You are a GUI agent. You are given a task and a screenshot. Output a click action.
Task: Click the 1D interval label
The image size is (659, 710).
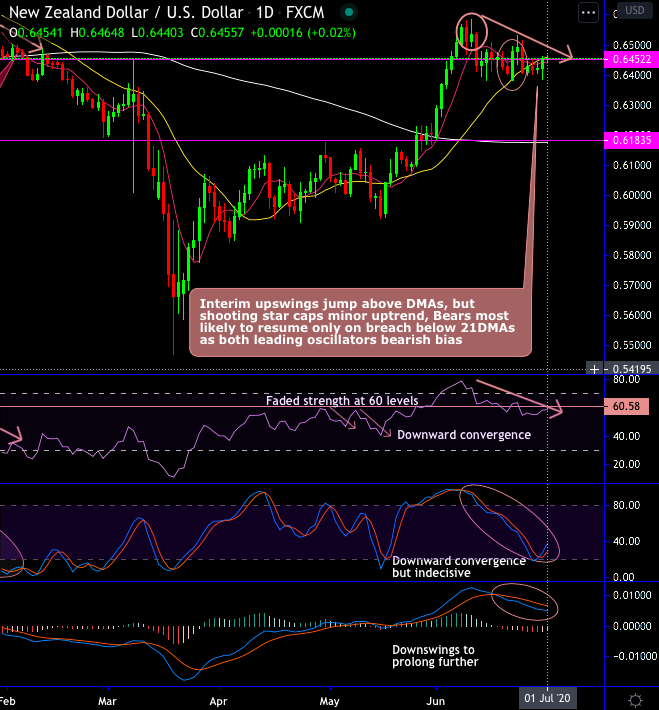tap(265, 13)
